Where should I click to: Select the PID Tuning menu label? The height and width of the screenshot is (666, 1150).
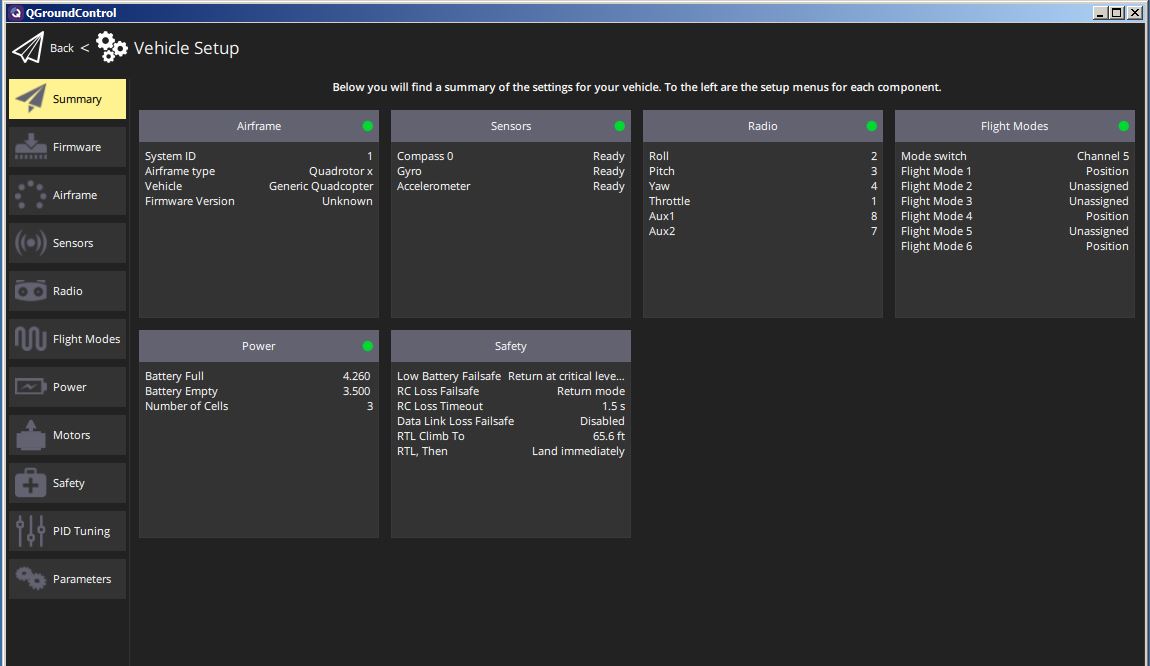[81, 531]
